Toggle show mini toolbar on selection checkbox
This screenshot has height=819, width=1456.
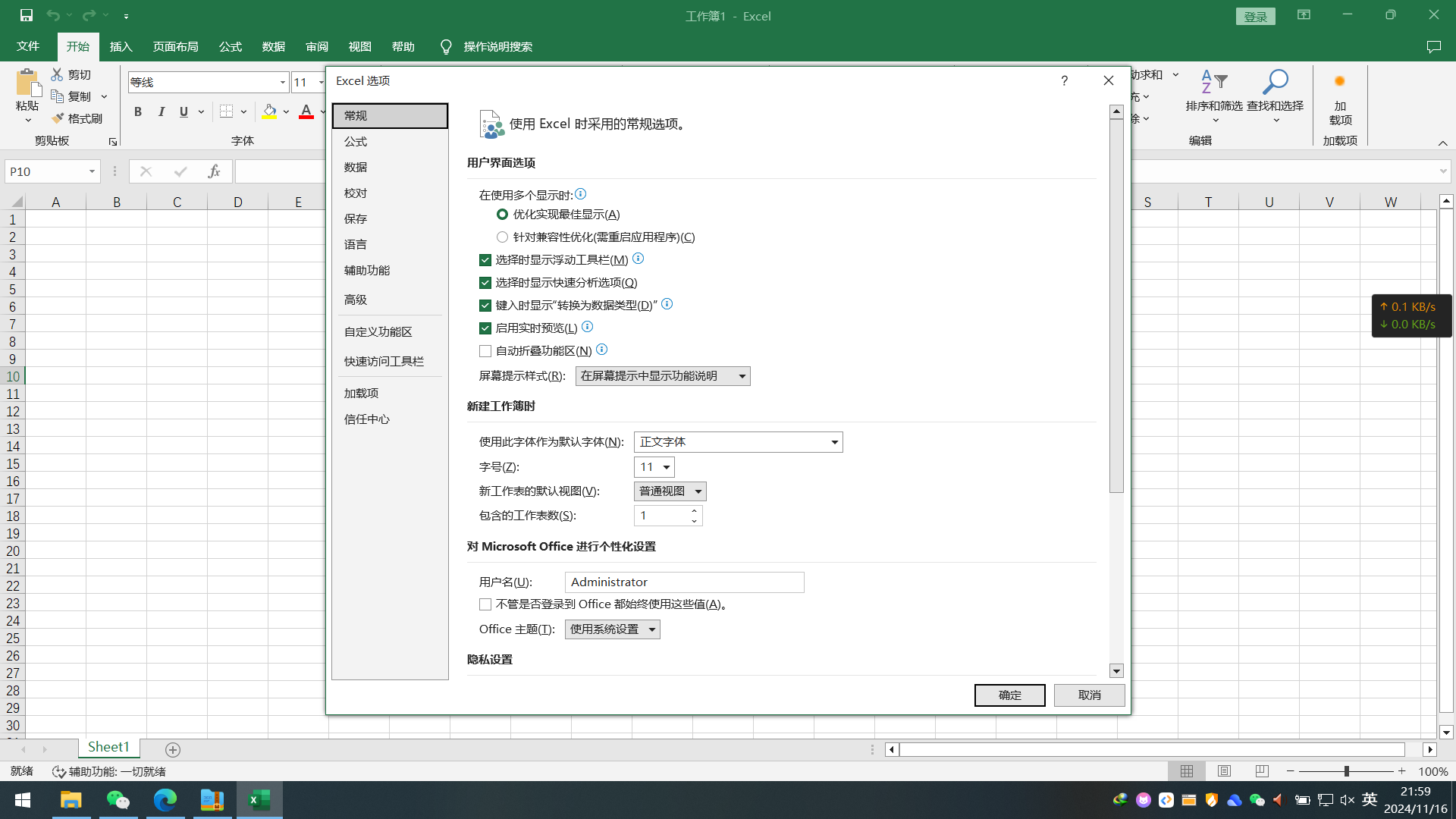coord(485,260)
